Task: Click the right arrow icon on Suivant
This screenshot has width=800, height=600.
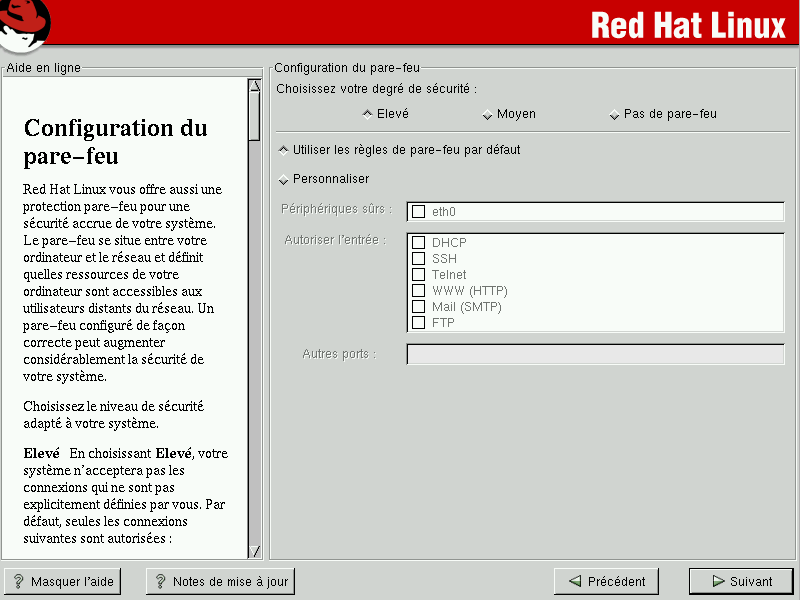Action: coord(718,581)
